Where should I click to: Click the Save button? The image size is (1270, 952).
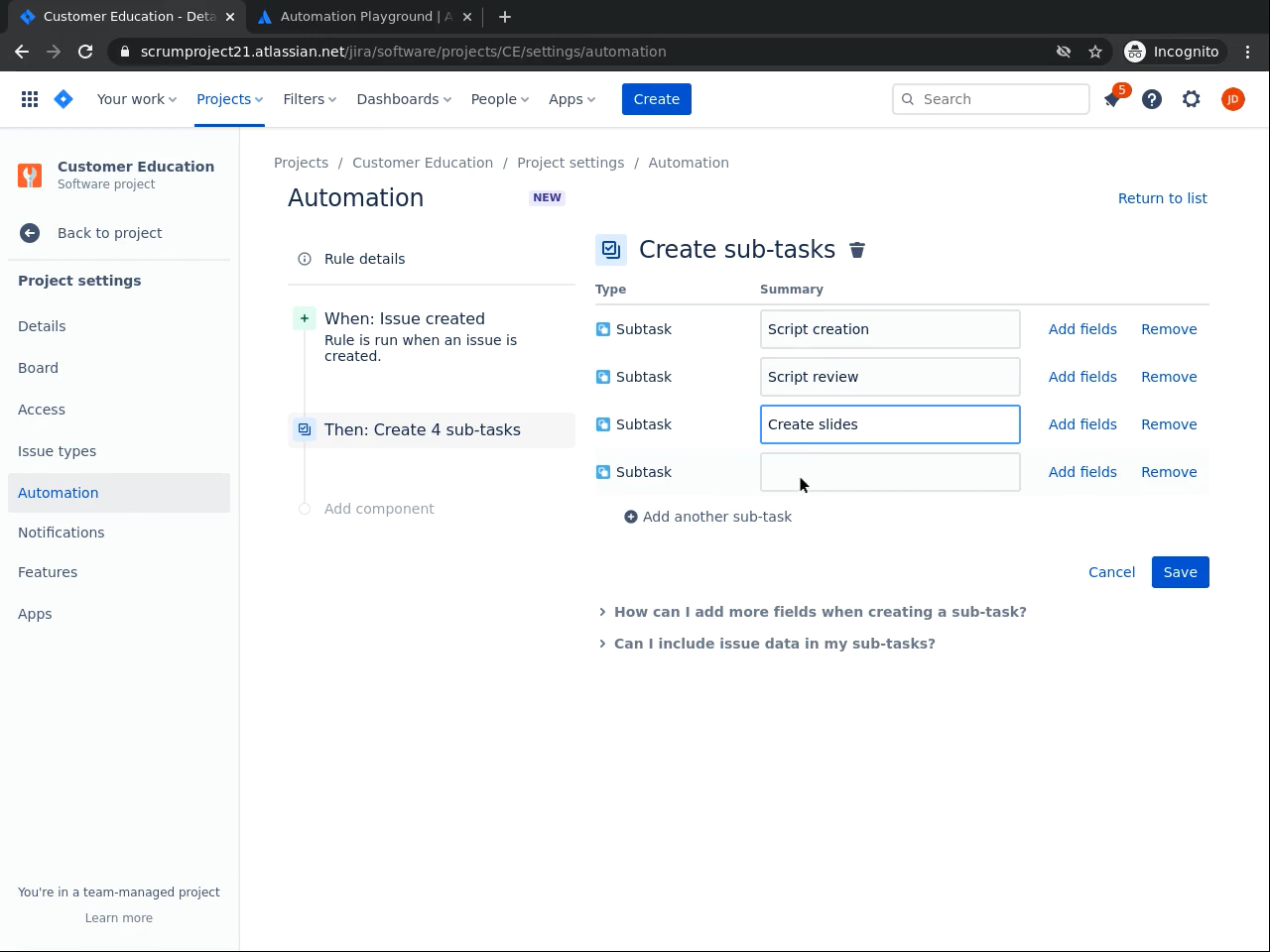[1180, 572]
